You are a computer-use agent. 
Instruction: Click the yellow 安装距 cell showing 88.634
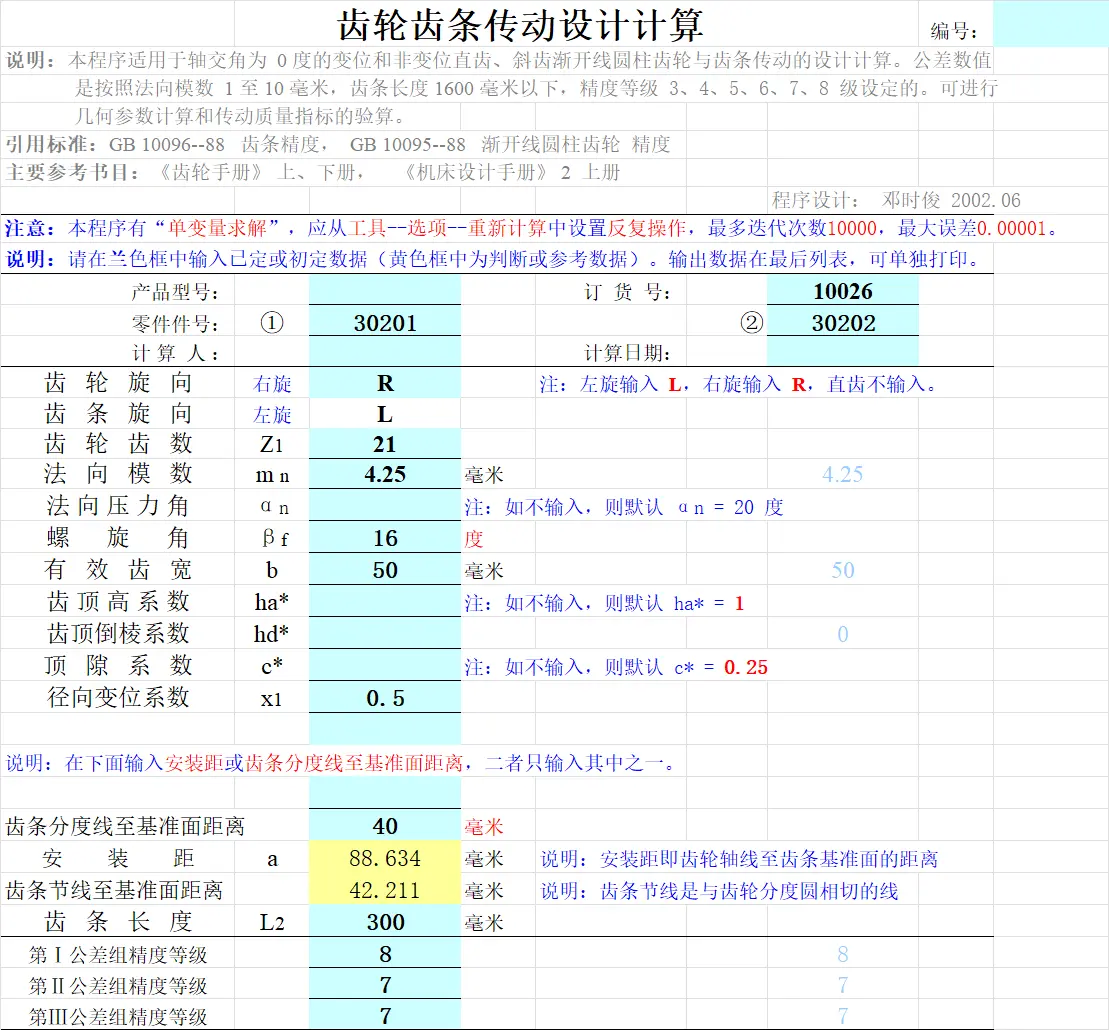384,857
